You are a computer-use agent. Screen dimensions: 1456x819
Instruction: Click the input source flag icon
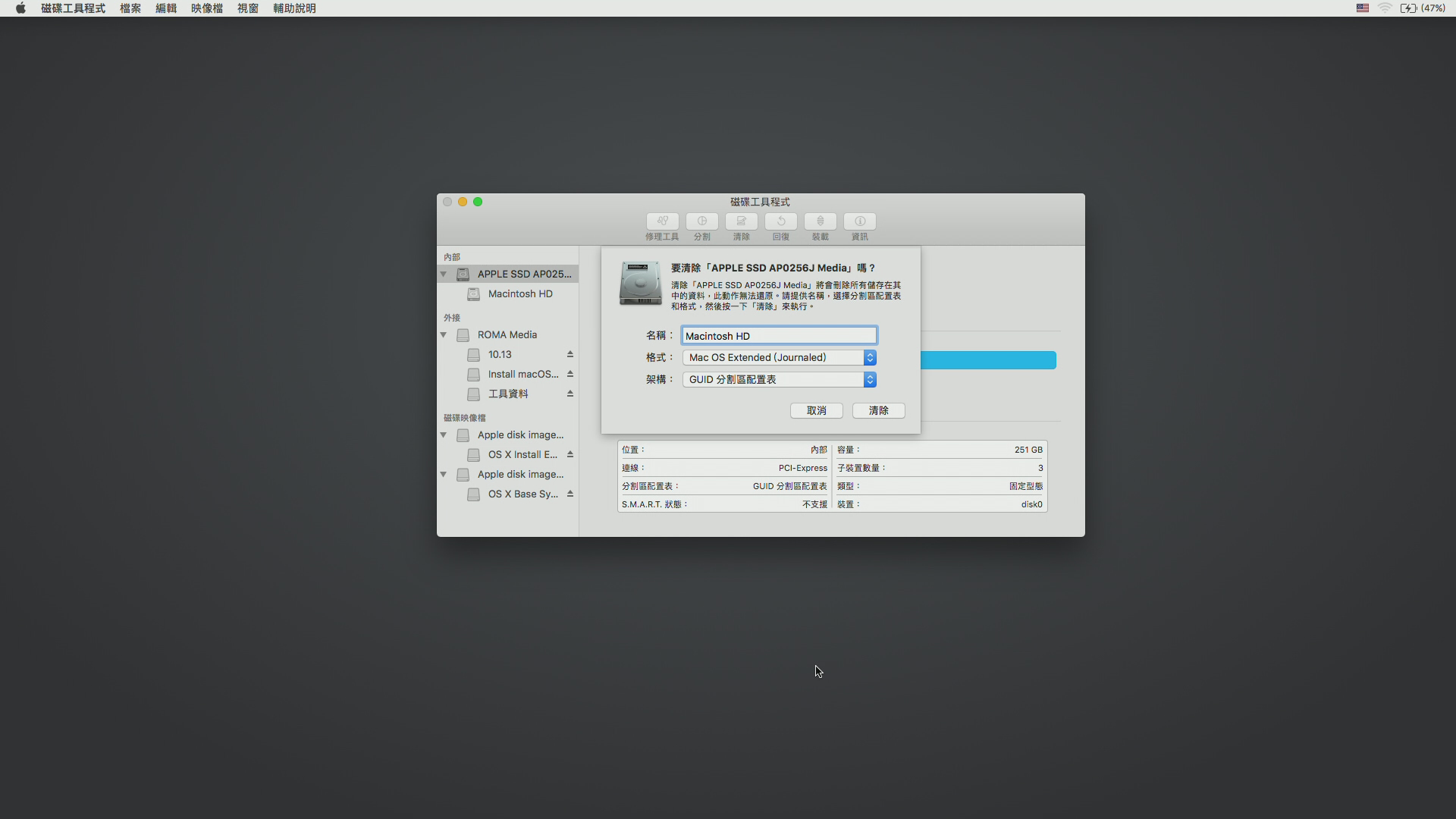[x=1362, y=8]
